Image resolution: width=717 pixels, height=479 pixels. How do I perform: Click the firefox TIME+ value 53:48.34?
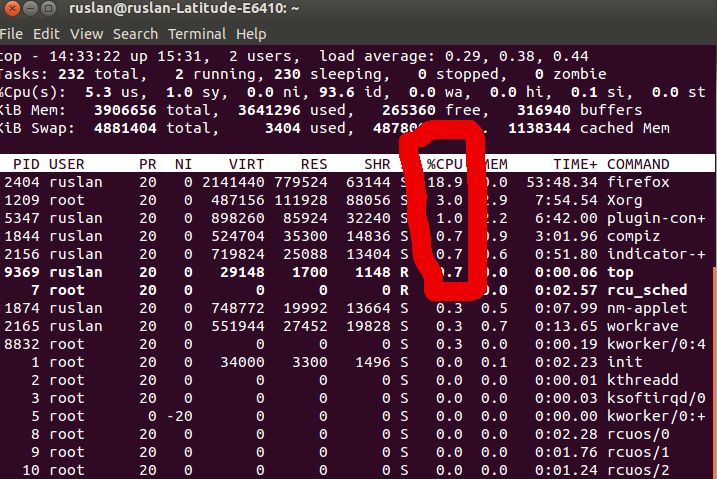pos(562,182)
